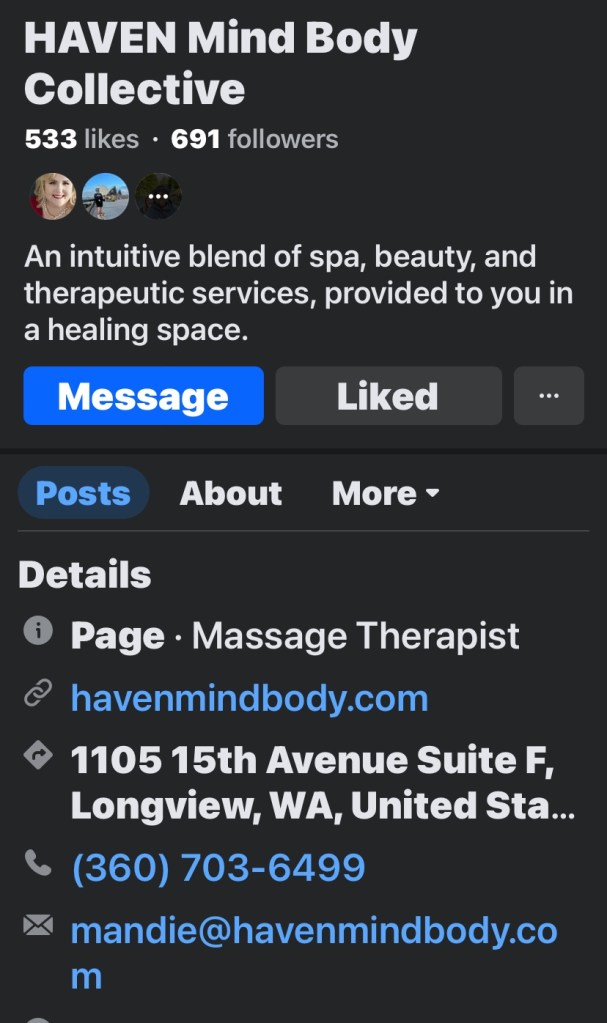
Task: Open the 1105 15th Avenue address
Action: [322, 783]
